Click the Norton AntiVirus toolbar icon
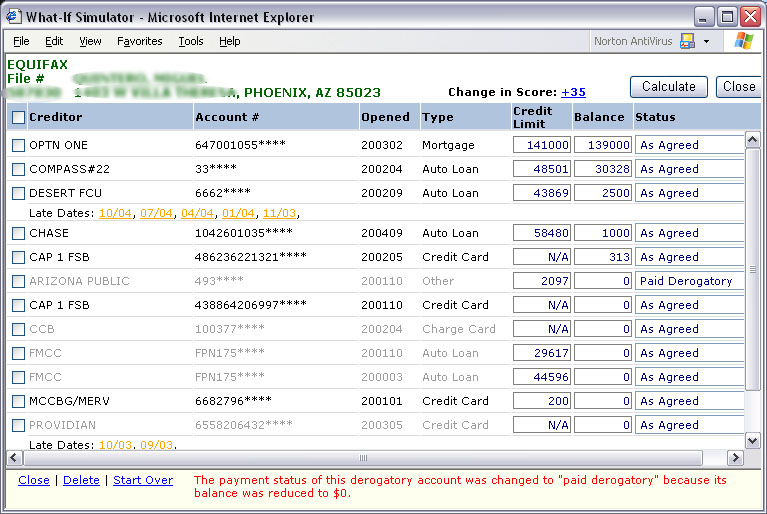 point(687,41)
